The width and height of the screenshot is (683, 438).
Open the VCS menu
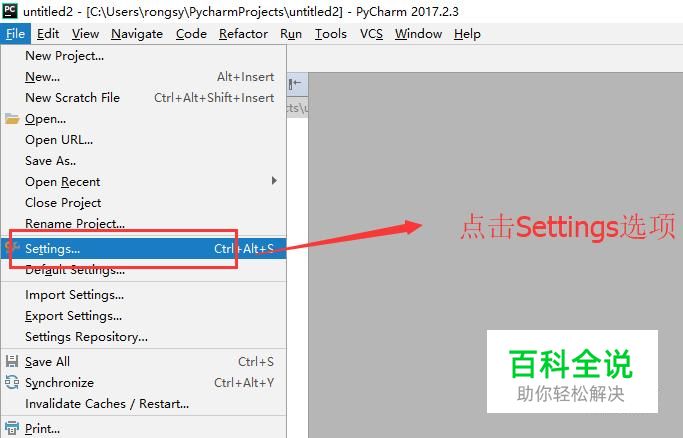(371, 34)
